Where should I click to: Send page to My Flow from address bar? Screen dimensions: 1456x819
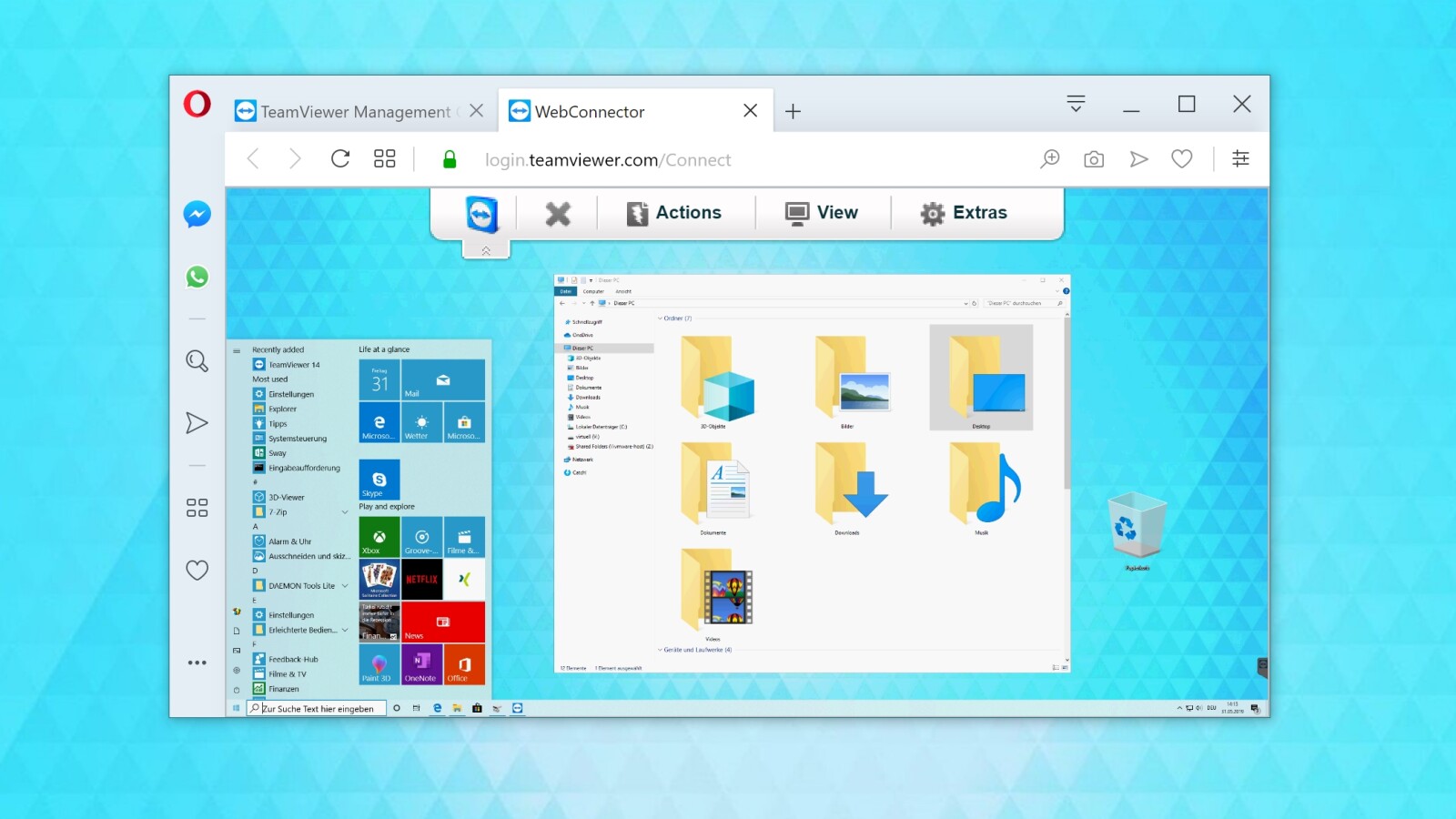1138,159
